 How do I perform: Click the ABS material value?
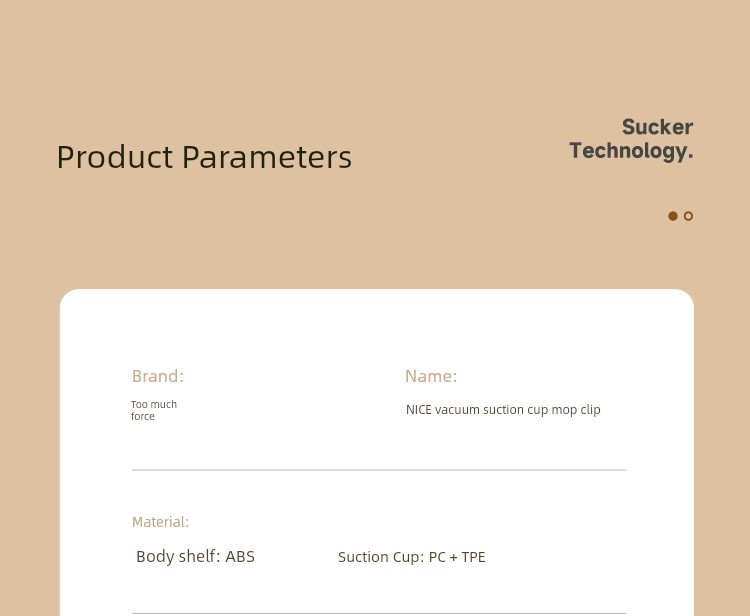coord(240,557)
